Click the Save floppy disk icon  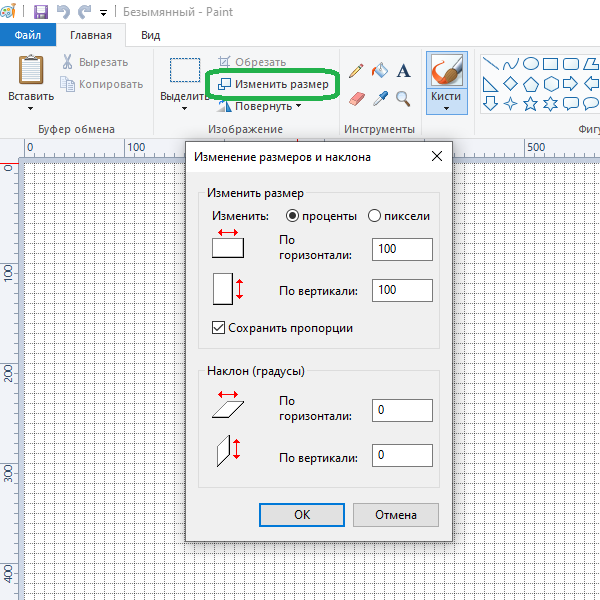[41, 12]
